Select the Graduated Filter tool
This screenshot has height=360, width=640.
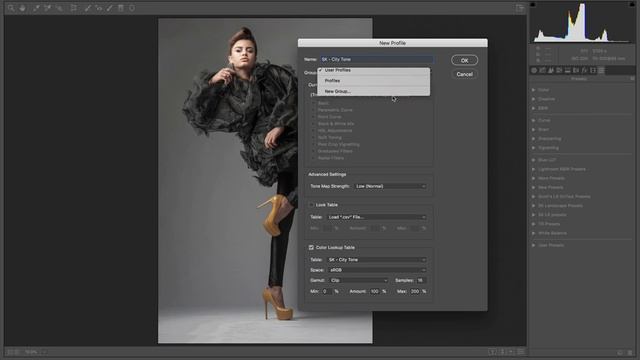pyautogui.click(x=121, y=8)
